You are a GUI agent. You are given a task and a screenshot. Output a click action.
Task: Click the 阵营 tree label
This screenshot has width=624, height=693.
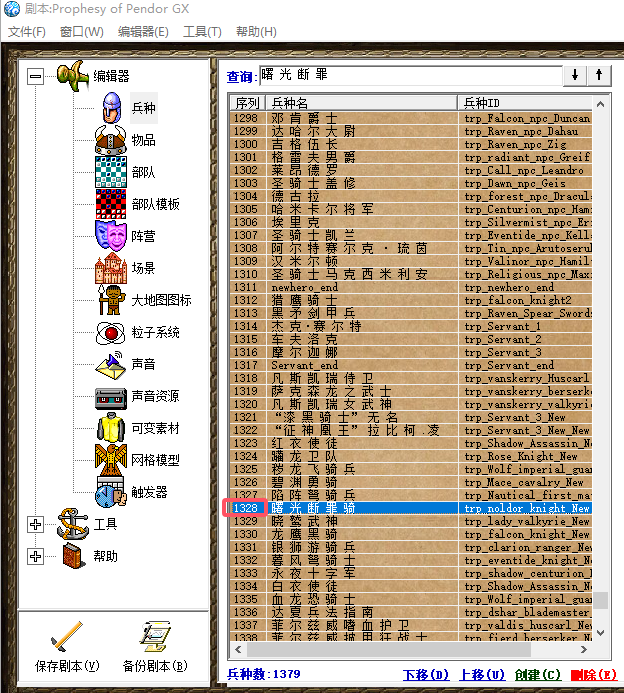pyautogui.click(x=144, y=236)
